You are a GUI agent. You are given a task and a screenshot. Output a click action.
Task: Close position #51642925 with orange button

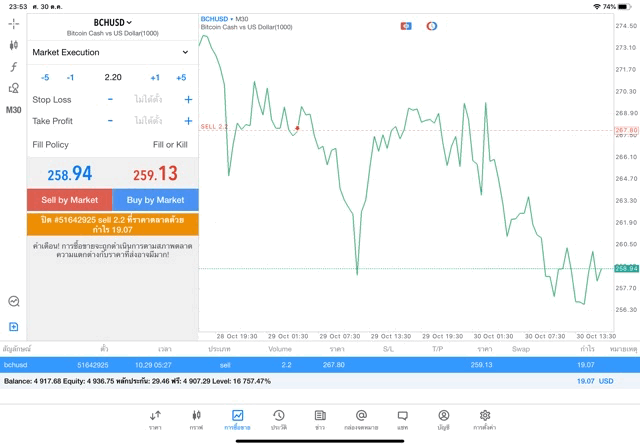coord(113,224)
